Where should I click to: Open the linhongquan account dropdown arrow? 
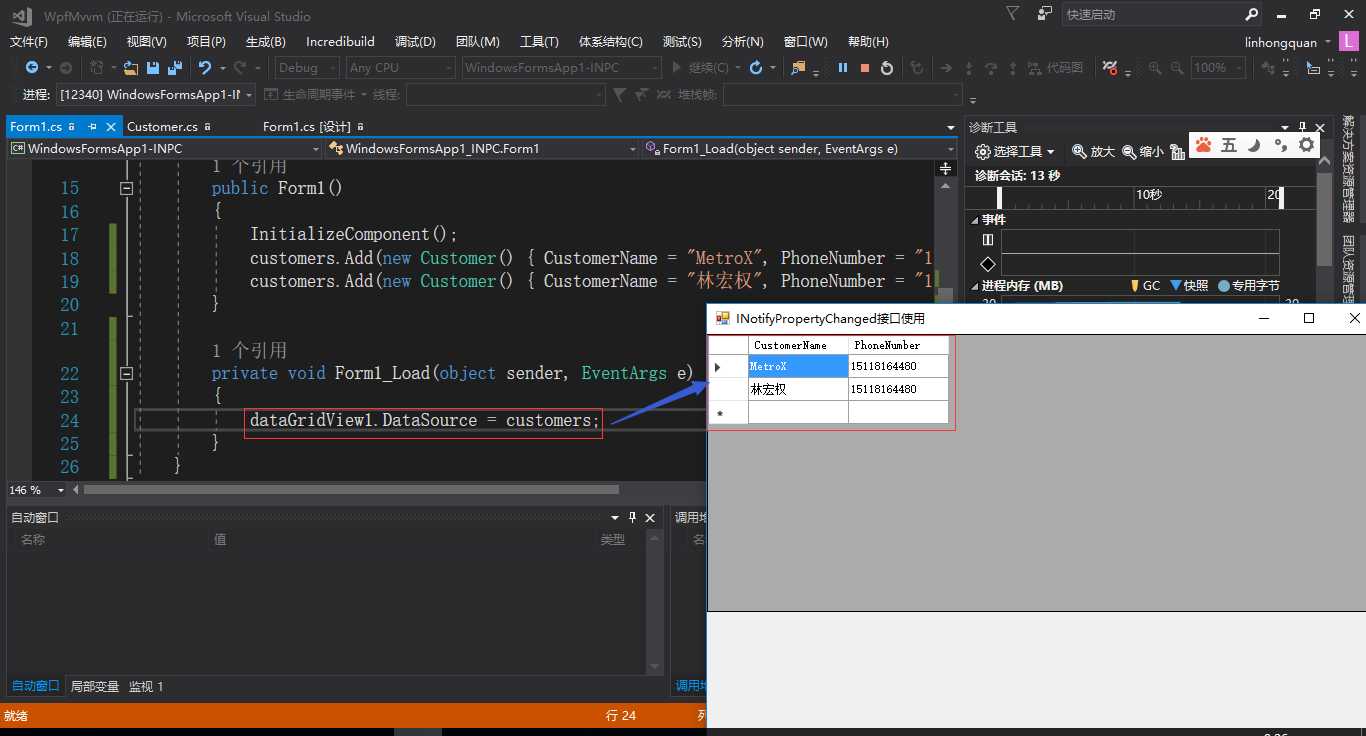click(1328, 42)
